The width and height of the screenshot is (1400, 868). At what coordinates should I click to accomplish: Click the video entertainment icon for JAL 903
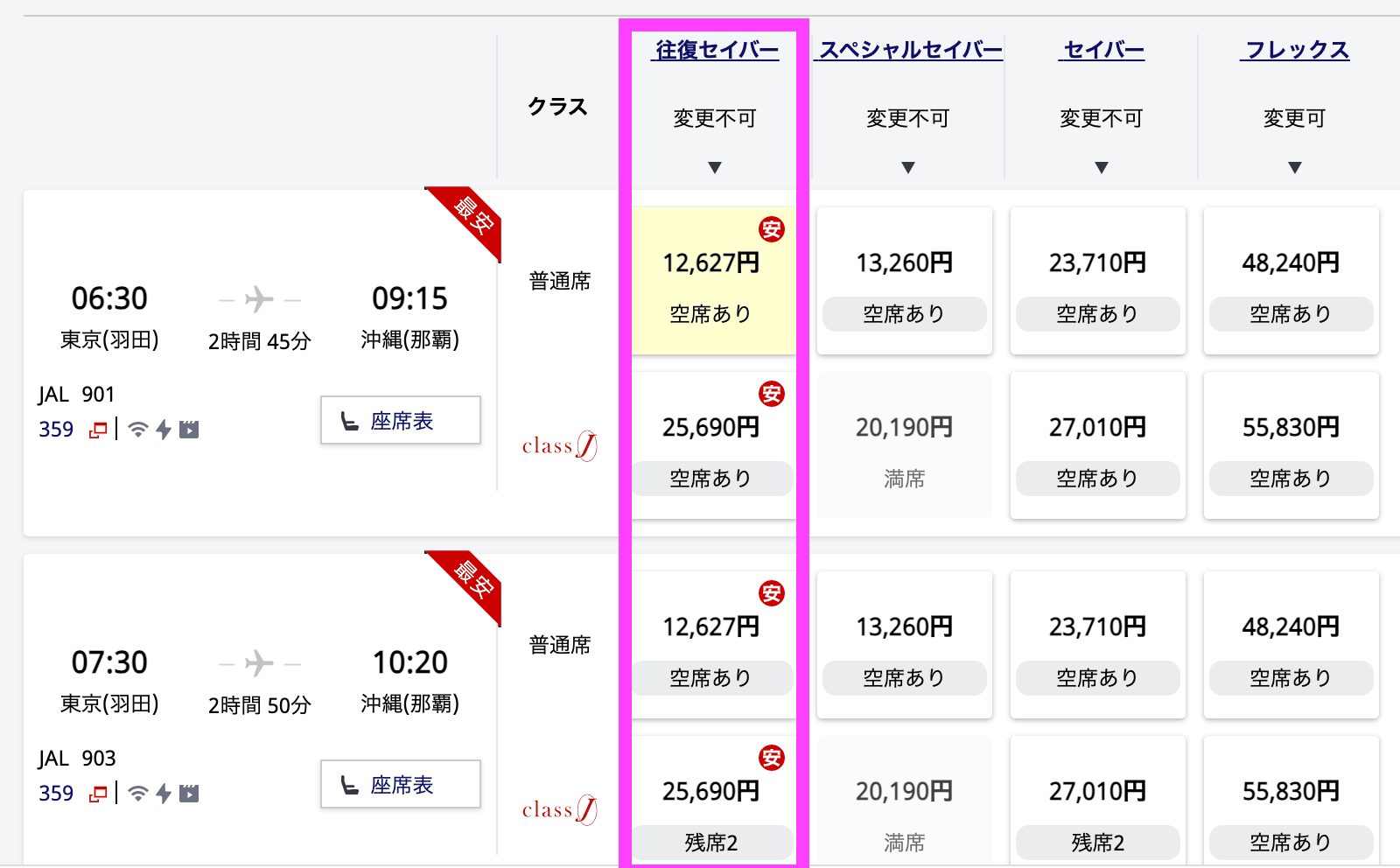(x=189, y=794)
